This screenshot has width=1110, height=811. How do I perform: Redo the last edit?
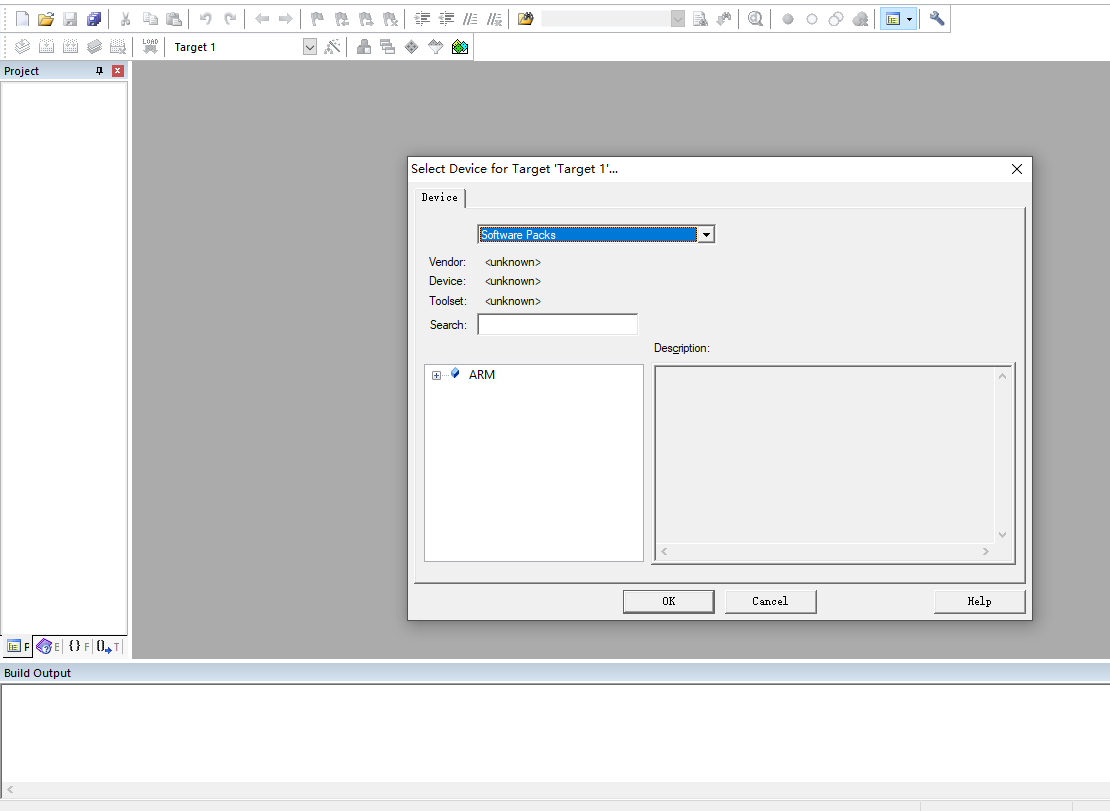click(x=230, y=19)
